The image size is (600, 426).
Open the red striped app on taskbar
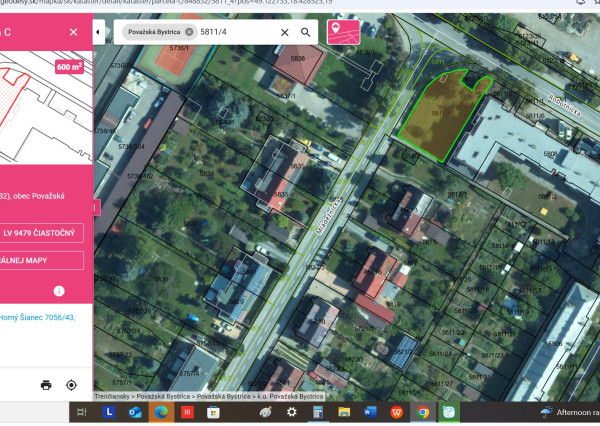tap(187, 412)
